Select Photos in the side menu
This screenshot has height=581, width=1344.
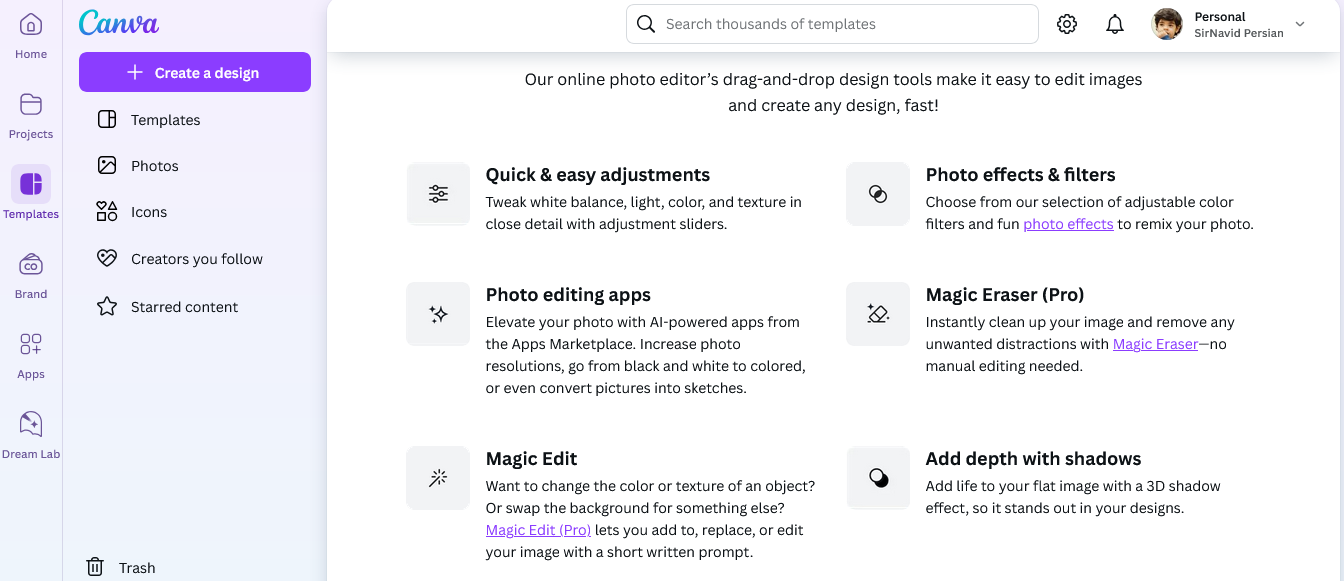click(154, 166)
